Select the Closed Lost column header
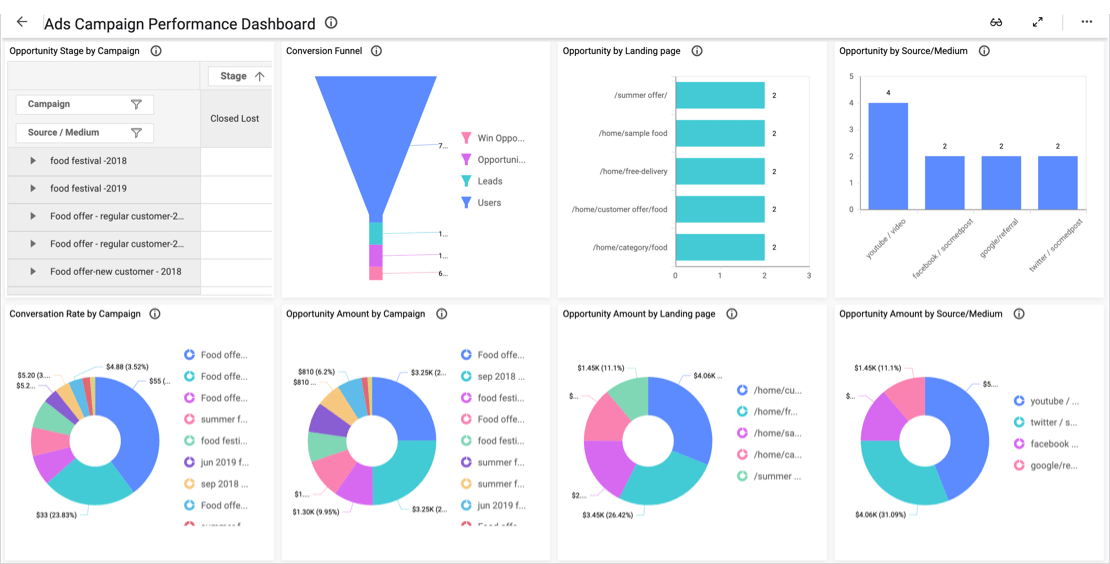This screenshot has height=564, width=1110. tap(235, 118)
